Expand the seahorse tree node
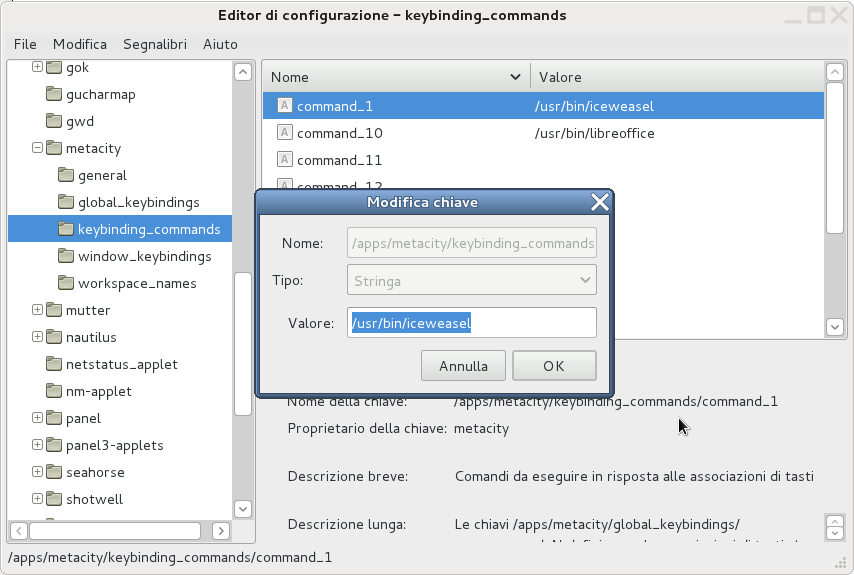This screenshot has width=854, height=575. pos(38,472)
